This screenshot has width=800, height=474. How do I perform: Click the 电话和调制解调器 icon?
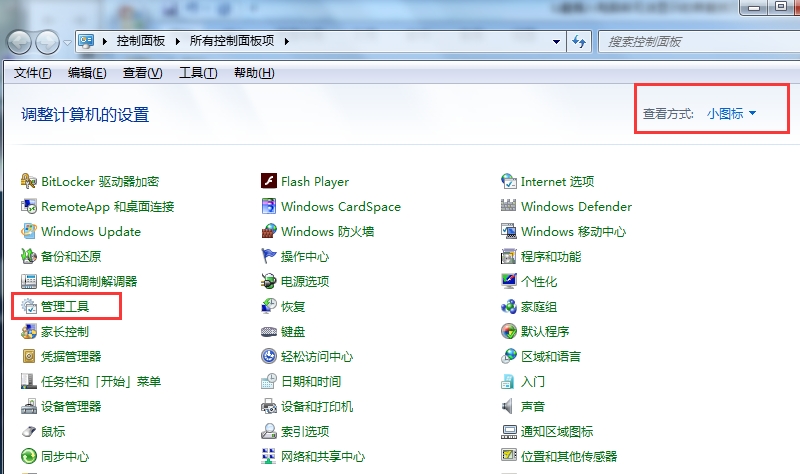[29, 281]
